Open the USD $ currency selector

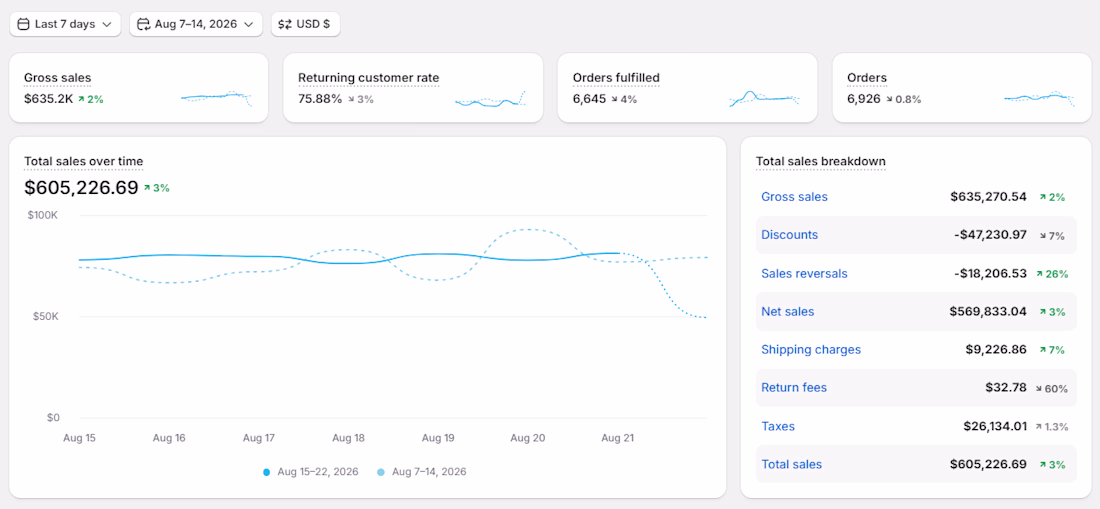(x=306, y=24)
